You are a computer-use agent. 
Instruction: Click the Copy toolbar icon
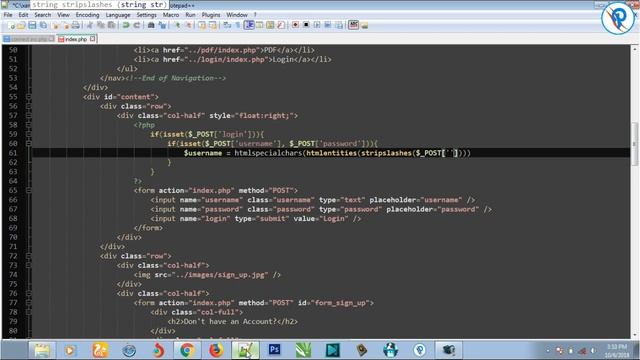coord(102,25)
